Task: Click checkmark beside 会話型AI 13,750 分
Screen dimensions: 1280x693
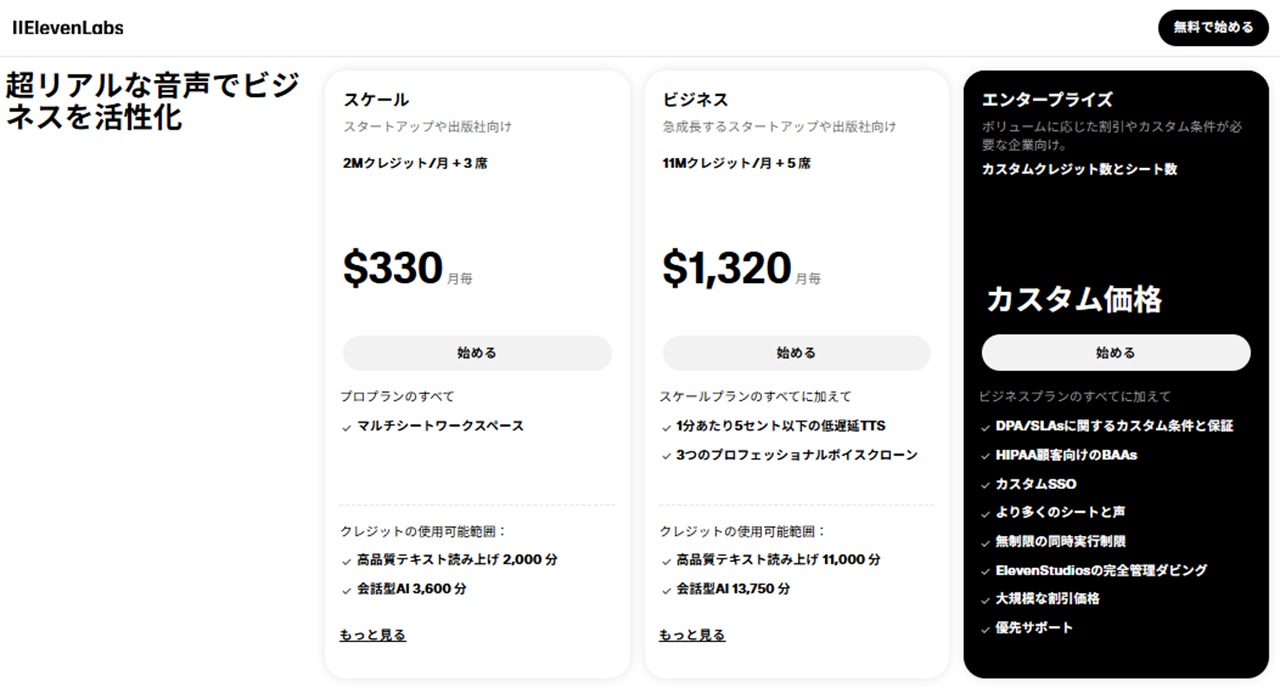Action: click(x=667, y=590)
